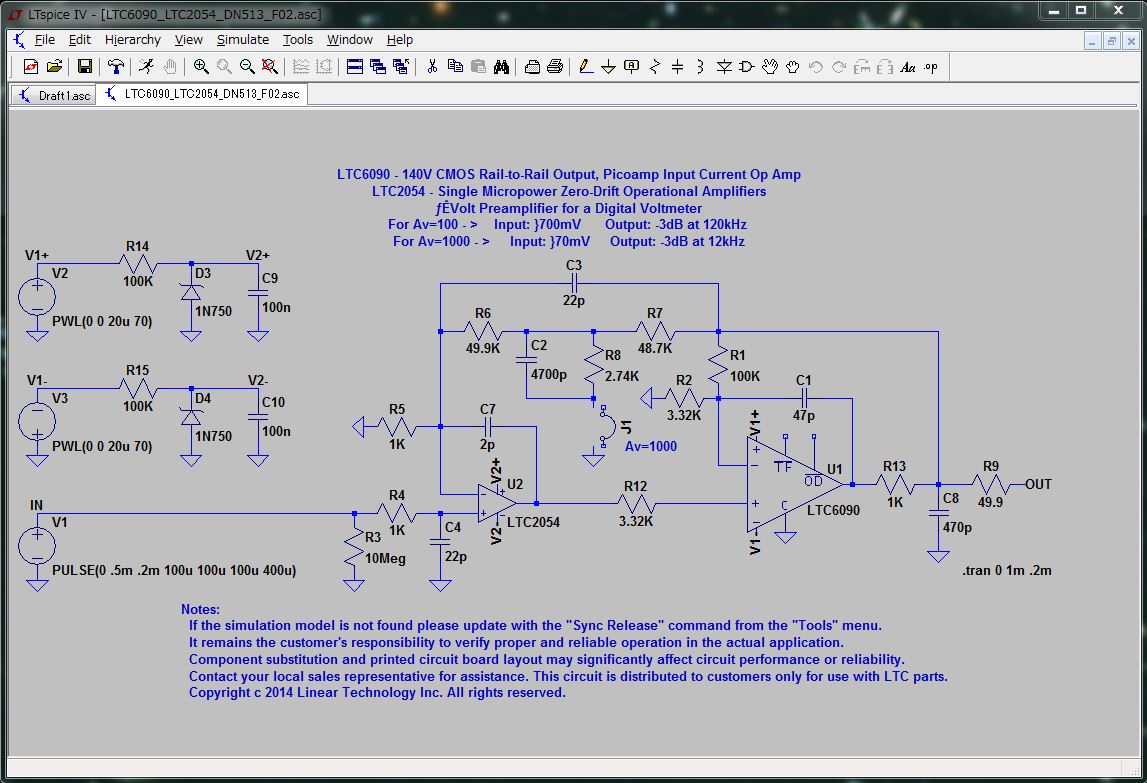Click the Move hand tool icon
Image resolution: width=1147 pixels, height=783 pixels.
click(770, 67)
